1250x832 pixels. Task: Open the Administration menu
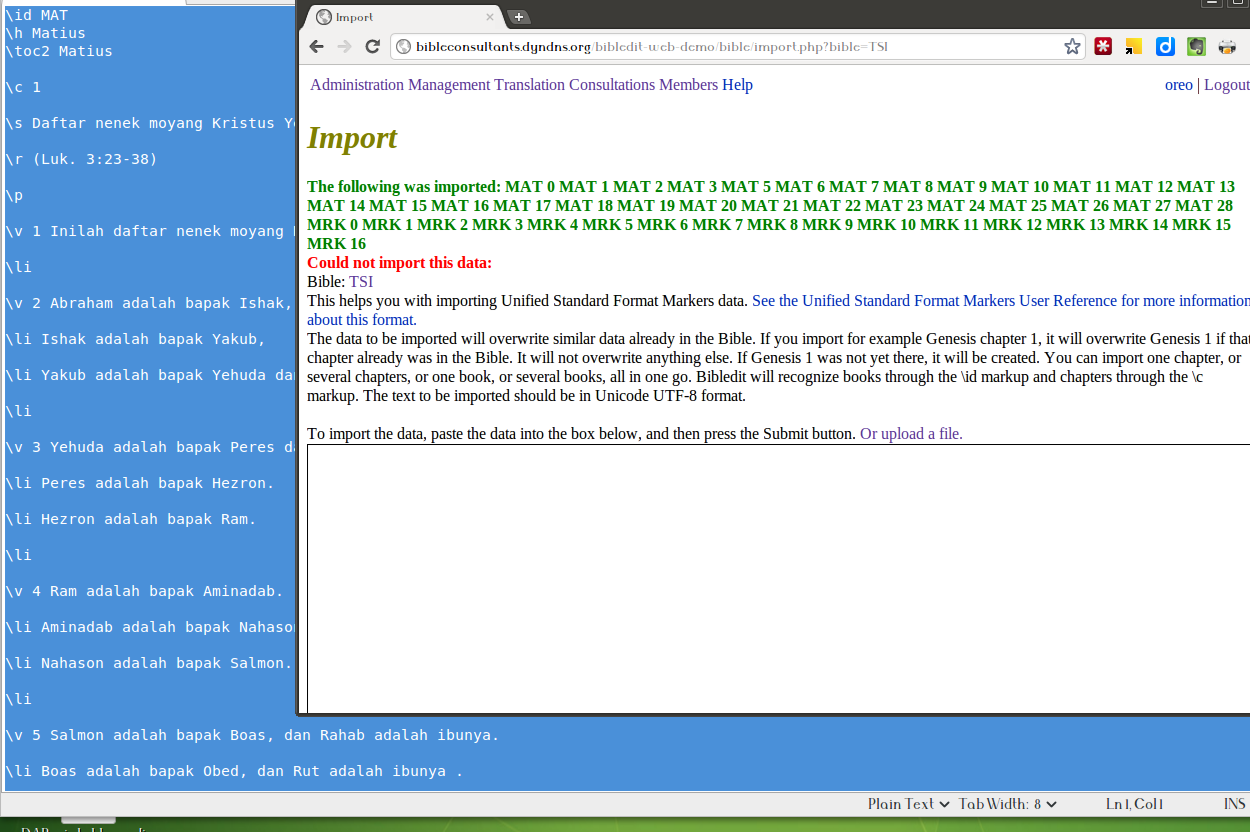357,85
